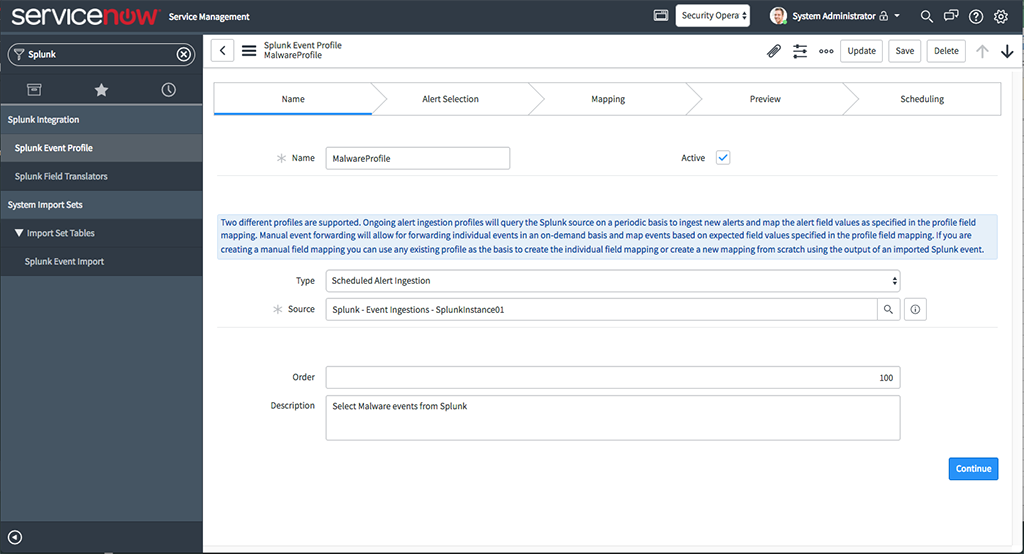Uncheck the Active checkbox
The width and height of the screenshot is (1024, 554).
723,157
